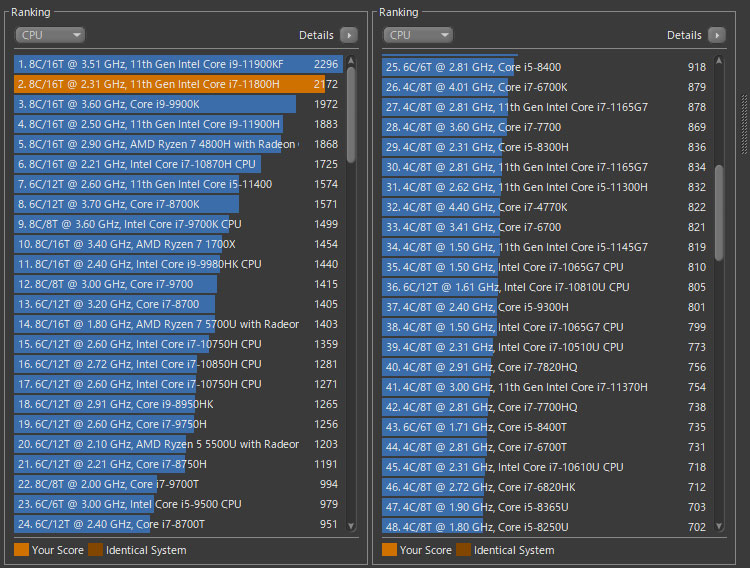Select the Core i9-11900KF ranking row
The image size is (750, 568).
pos(178,64)
